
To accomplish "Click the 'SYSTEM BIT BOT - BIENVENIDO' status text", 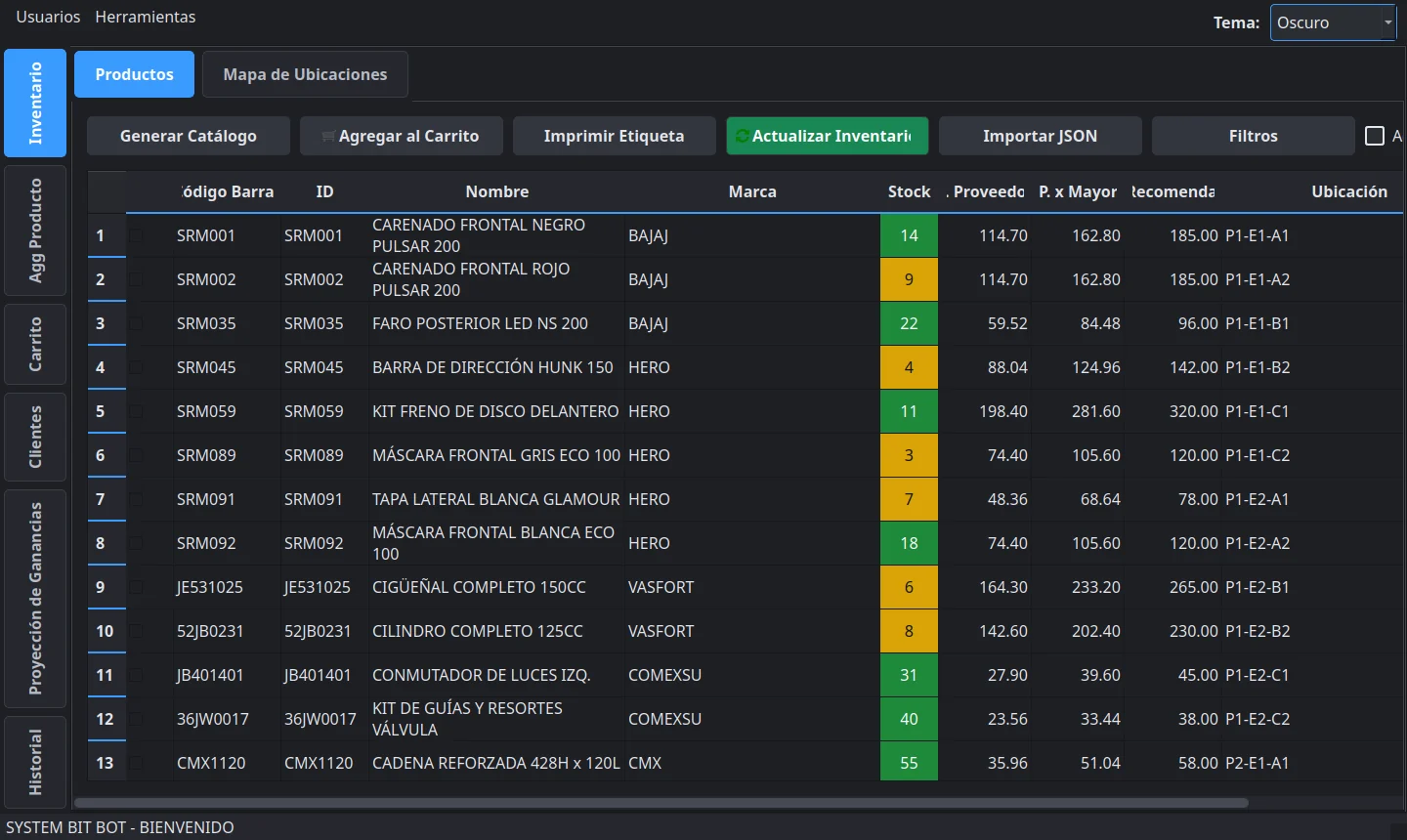I will [120, 827].
